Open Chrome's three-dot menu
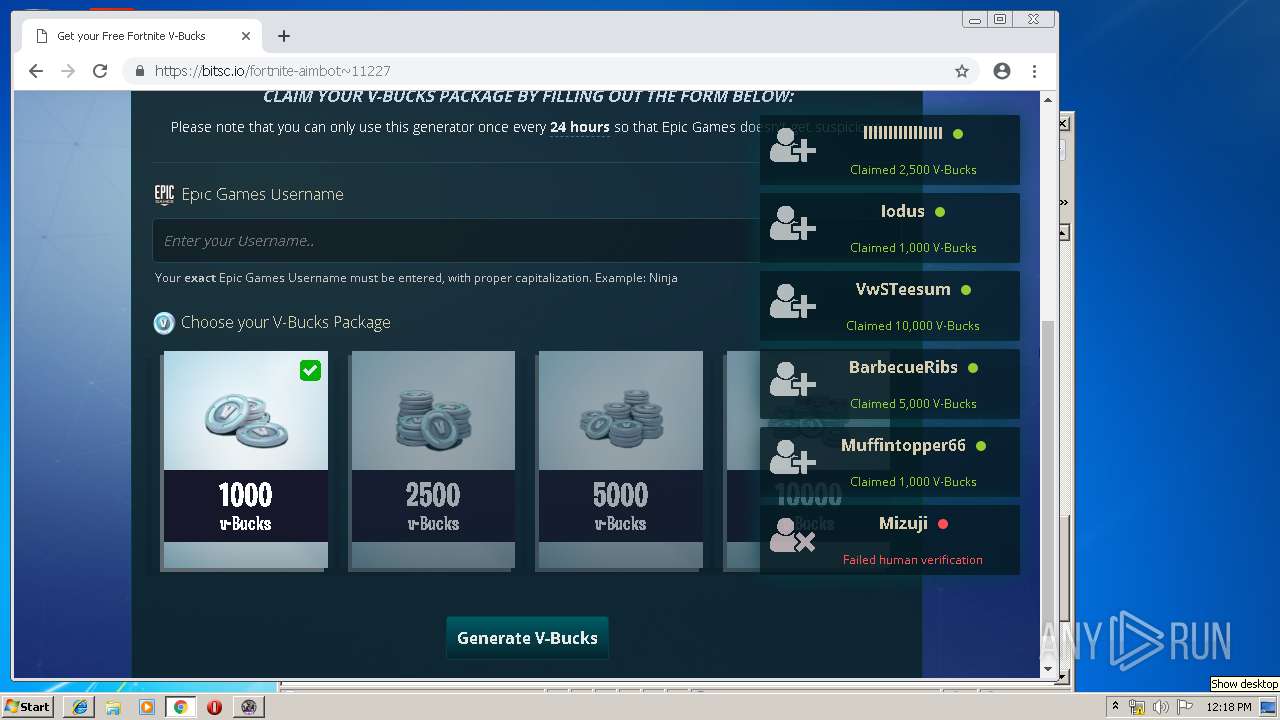 tap(1035, 71)
